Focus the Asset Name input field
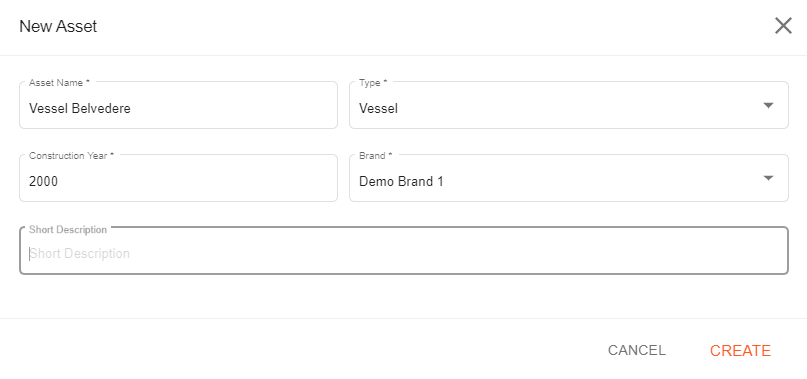807x379 pixels. (x=178, y=105)
